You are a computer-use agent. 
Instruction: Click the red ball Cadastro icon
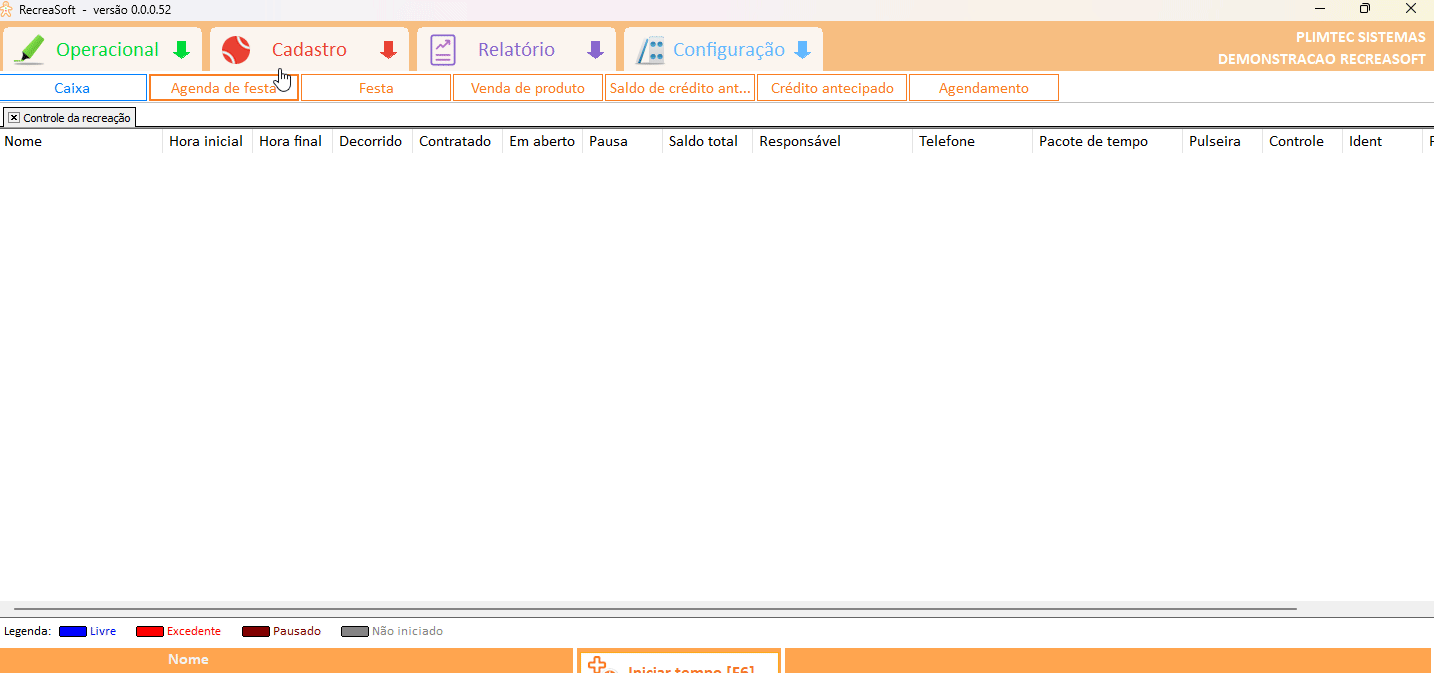(236, 50)
